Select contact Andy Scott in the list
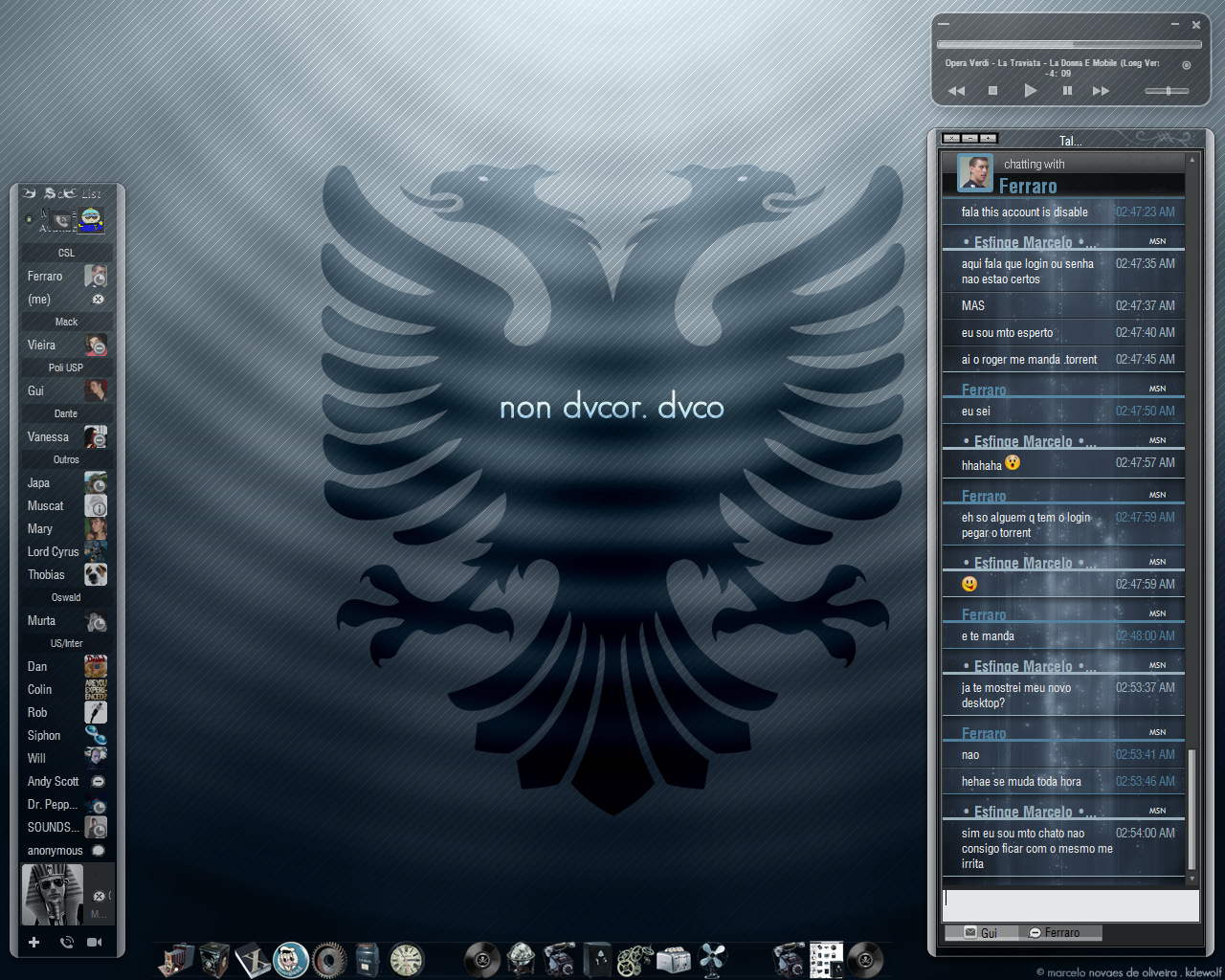The height and width of the screenshot is (980, 1225). pyautogui.click(x=66, y=781)
